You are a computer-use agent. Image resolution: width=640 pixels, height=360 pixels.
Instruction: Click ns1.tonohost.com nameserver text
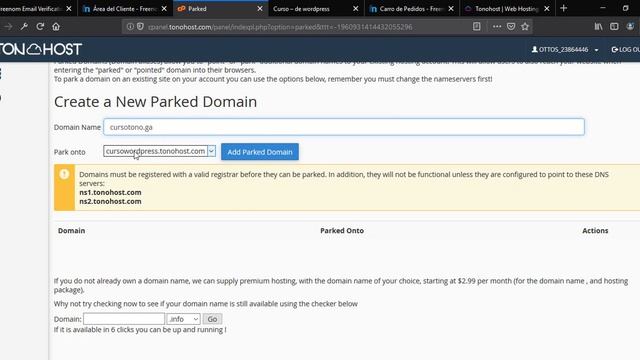110,192
